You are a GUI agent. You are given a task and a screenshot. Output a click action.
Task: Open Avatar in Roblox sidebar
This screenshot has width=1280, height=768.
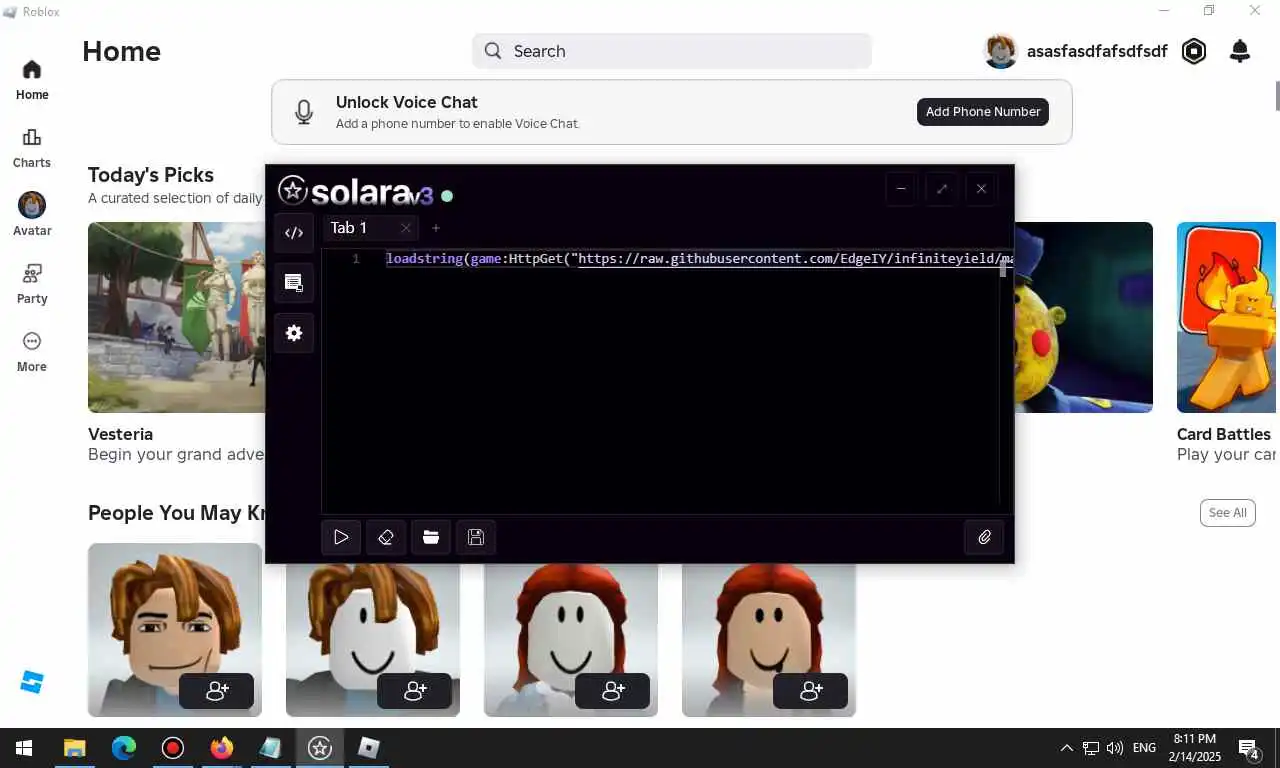click(x=32, y=216)
